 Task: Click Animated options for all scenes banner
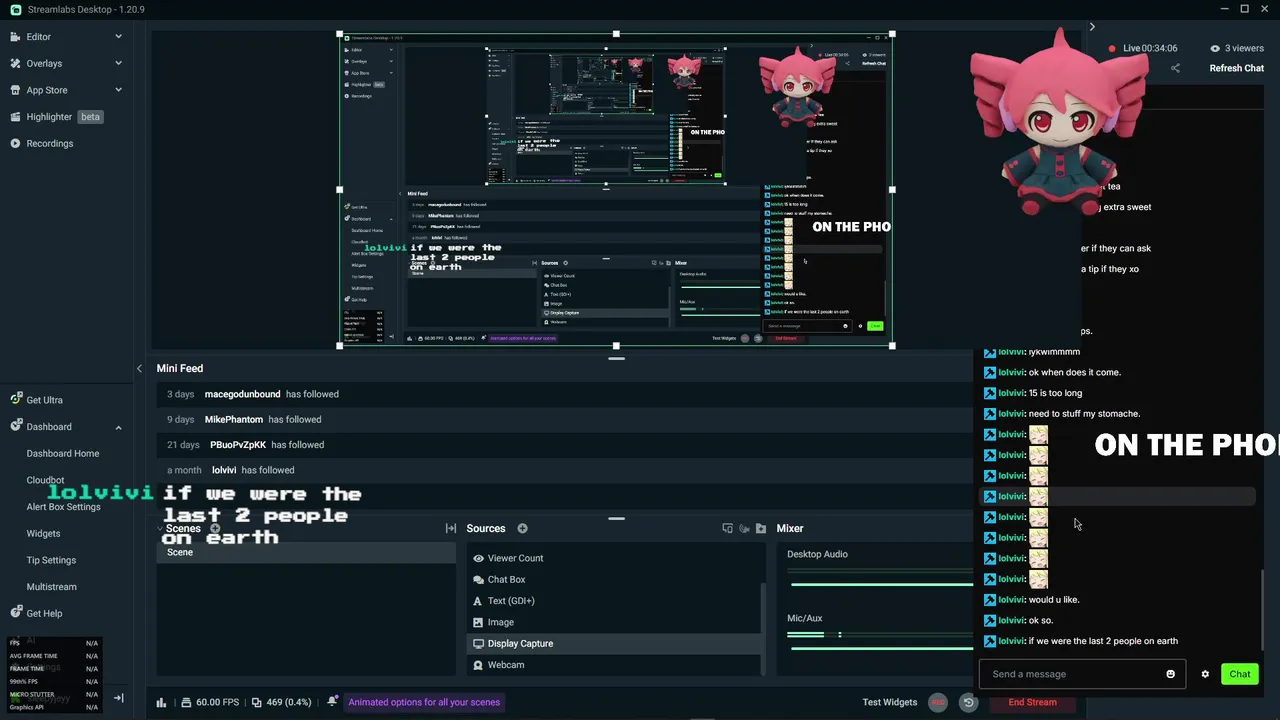(424, 702)
